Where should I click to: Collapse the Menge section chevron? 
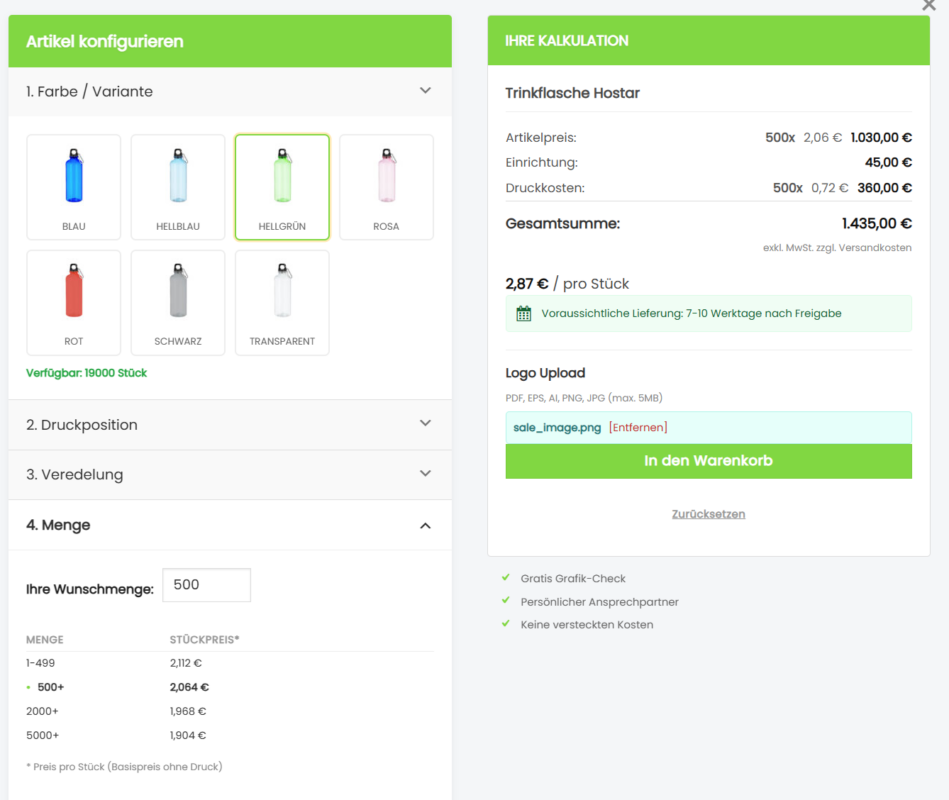pyautogui.click(x=425, y=525)
